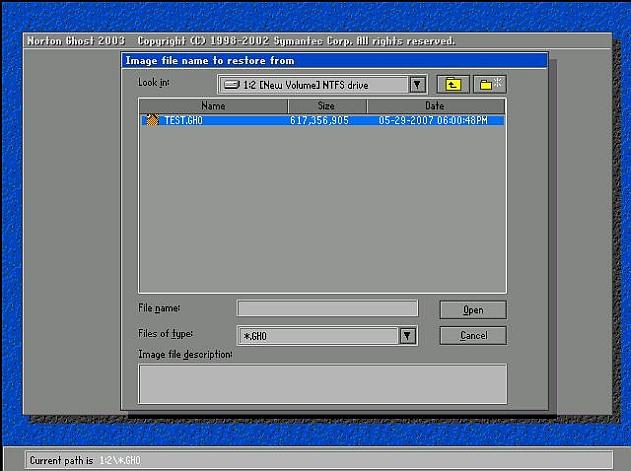Click the TEST.GHO image file icon
The width and height of the screenshot is (631, 471).
[153, 120]
